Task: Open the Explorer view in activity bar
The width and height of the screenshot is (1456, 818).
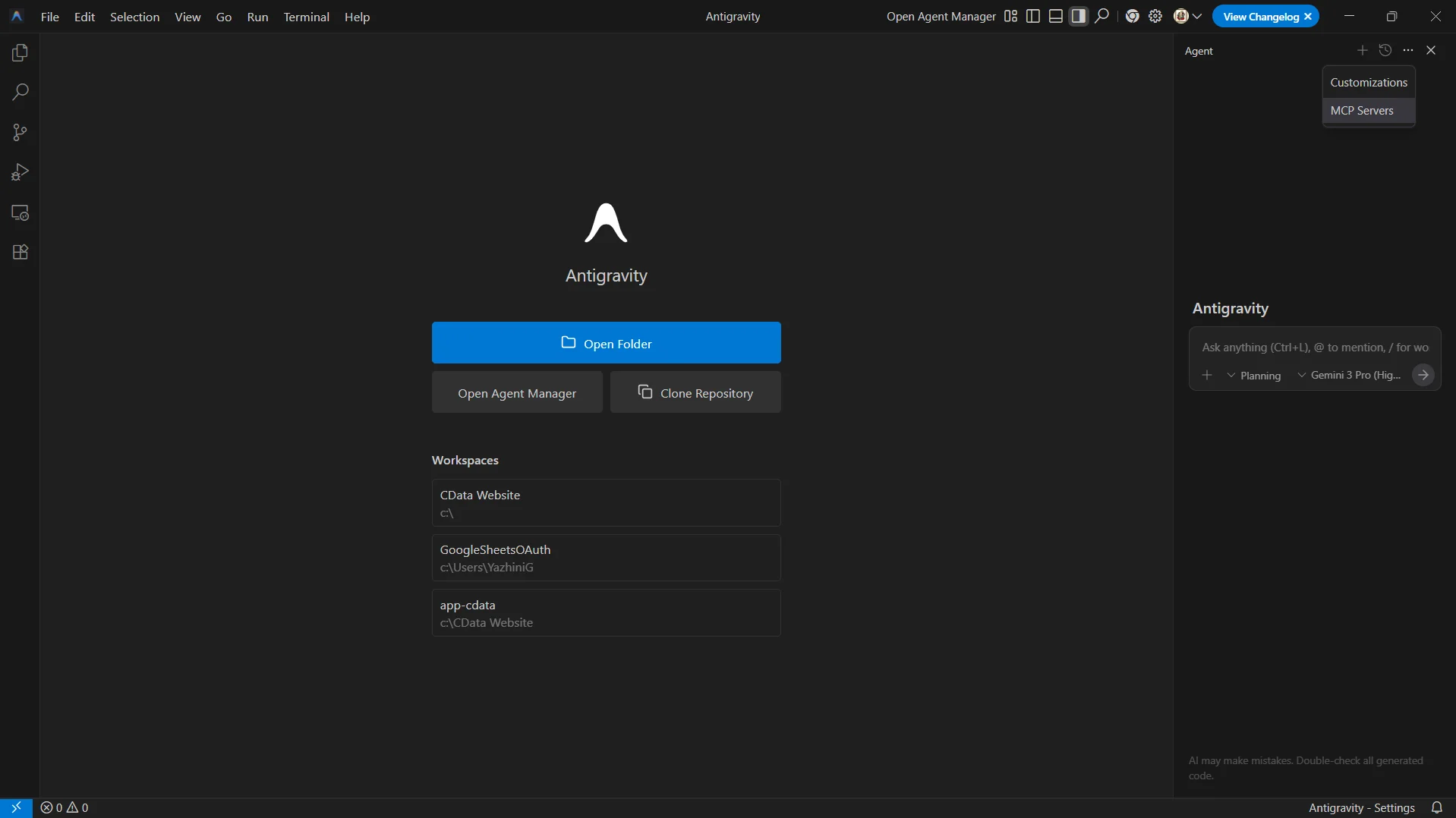Action: pos(20,53)
